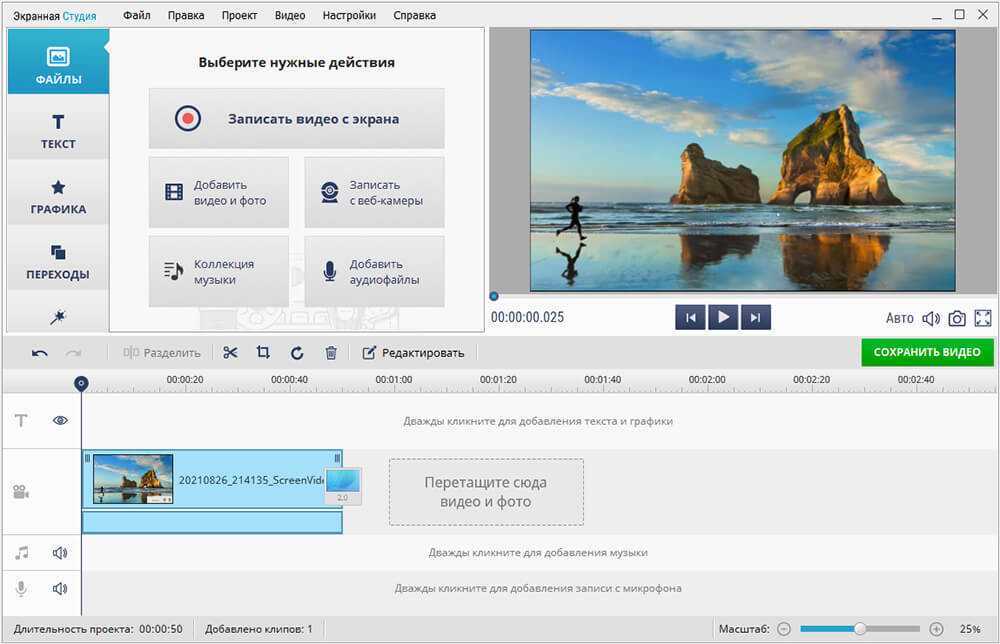Image resolution: width=1000 pixels, height=644 pixels.
Task: Click the scissors cut icon in toolbar
Action: click(230, 352)
